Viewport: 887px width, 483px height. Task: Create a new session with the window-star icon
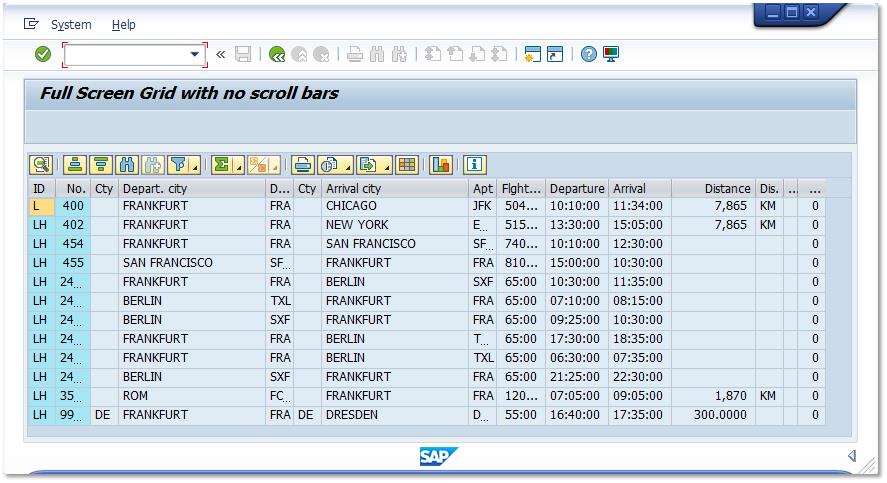tap(533, 54)
